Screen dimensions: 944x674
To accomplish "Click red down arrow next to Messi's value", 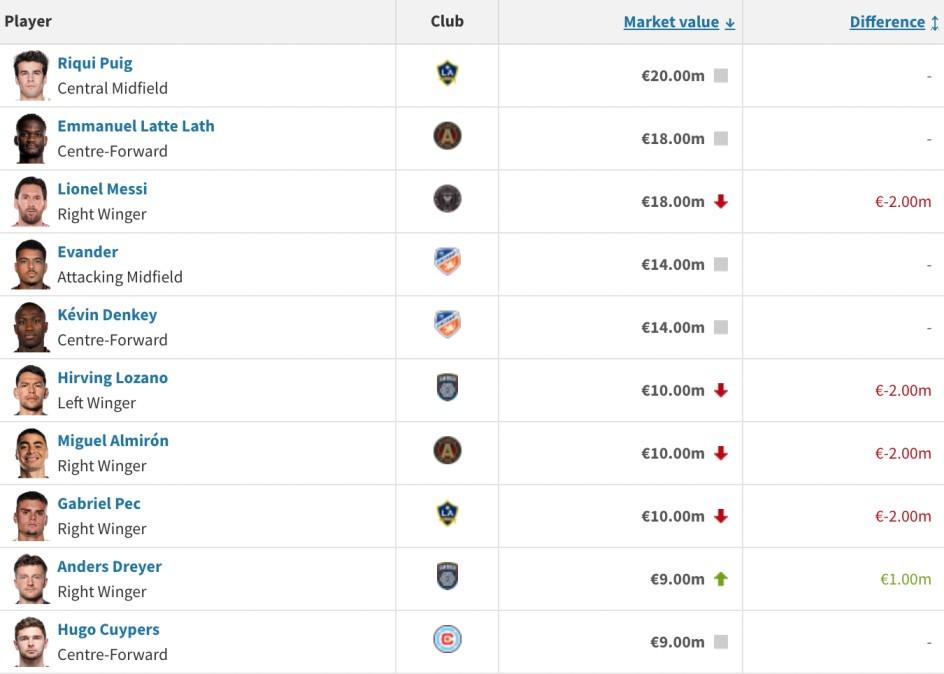I will click(721, 202).
